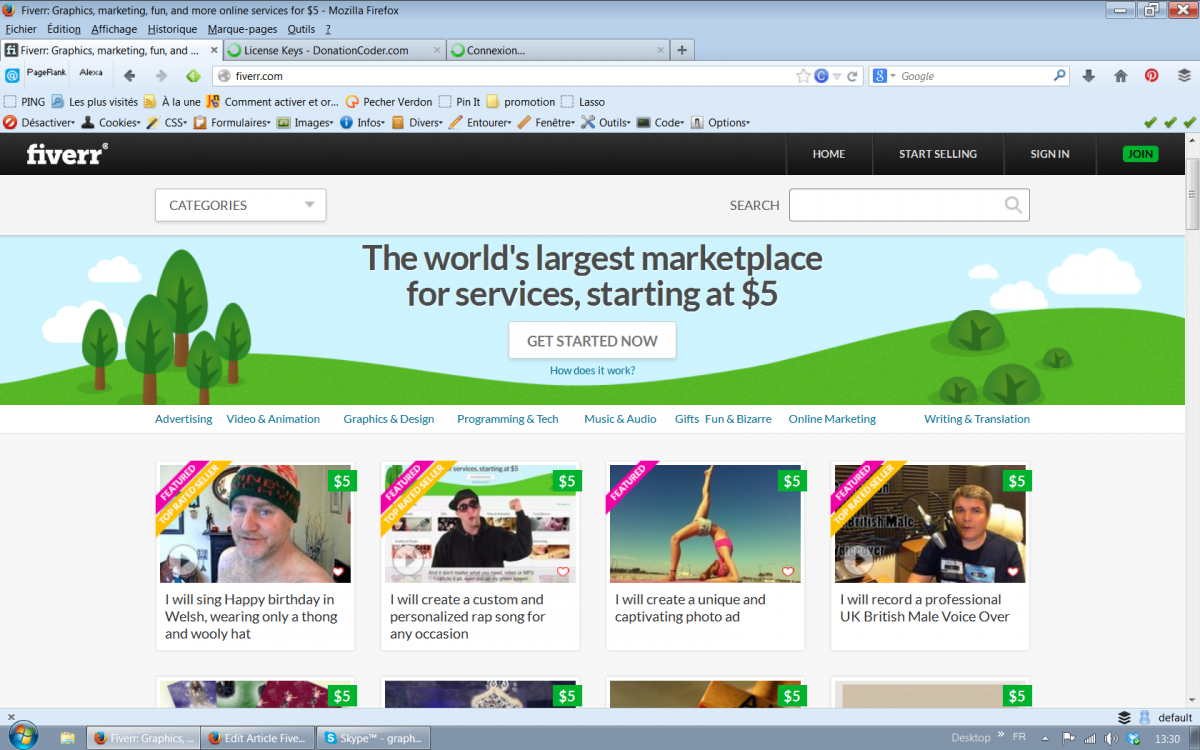Open the downloads arrow icon

click(1089, 76)
